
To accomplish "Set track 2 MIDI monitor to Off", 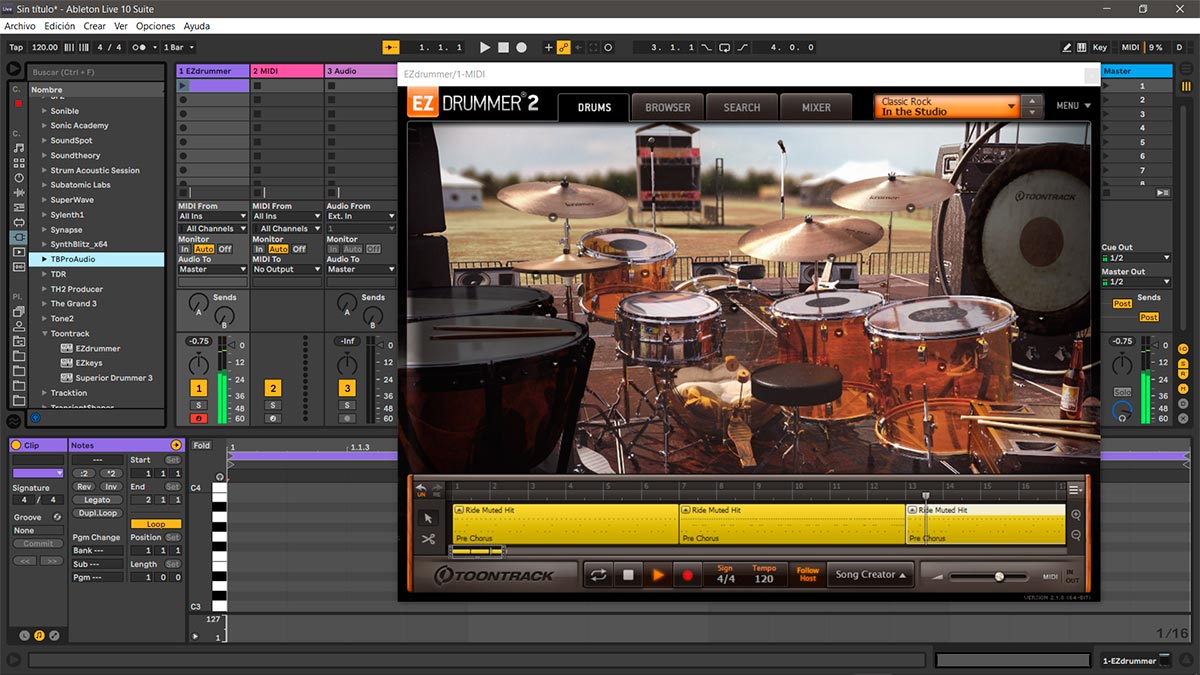I will (299, 249).
